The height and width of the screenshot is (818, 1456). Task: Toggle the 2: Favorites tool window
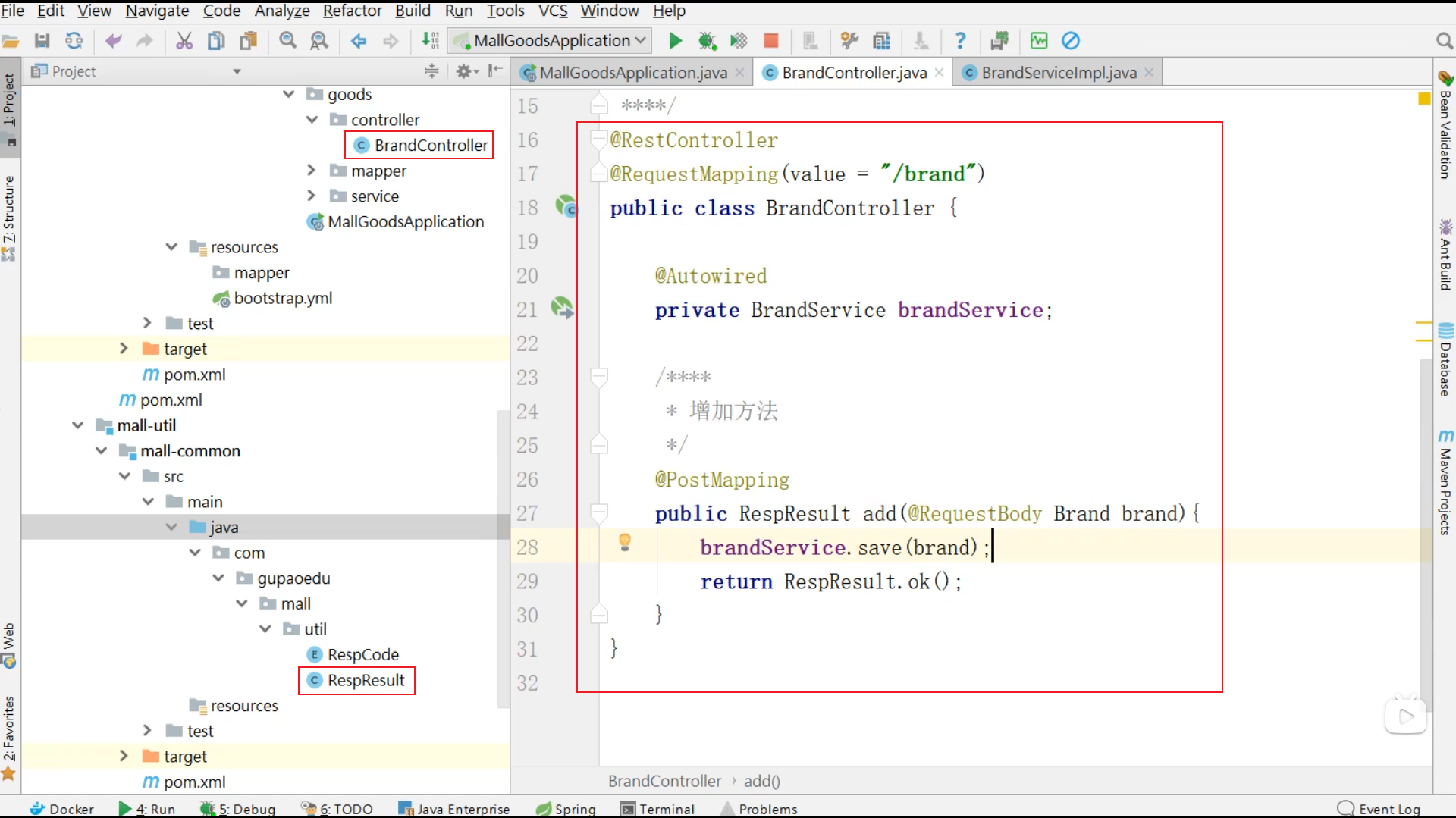10,738
